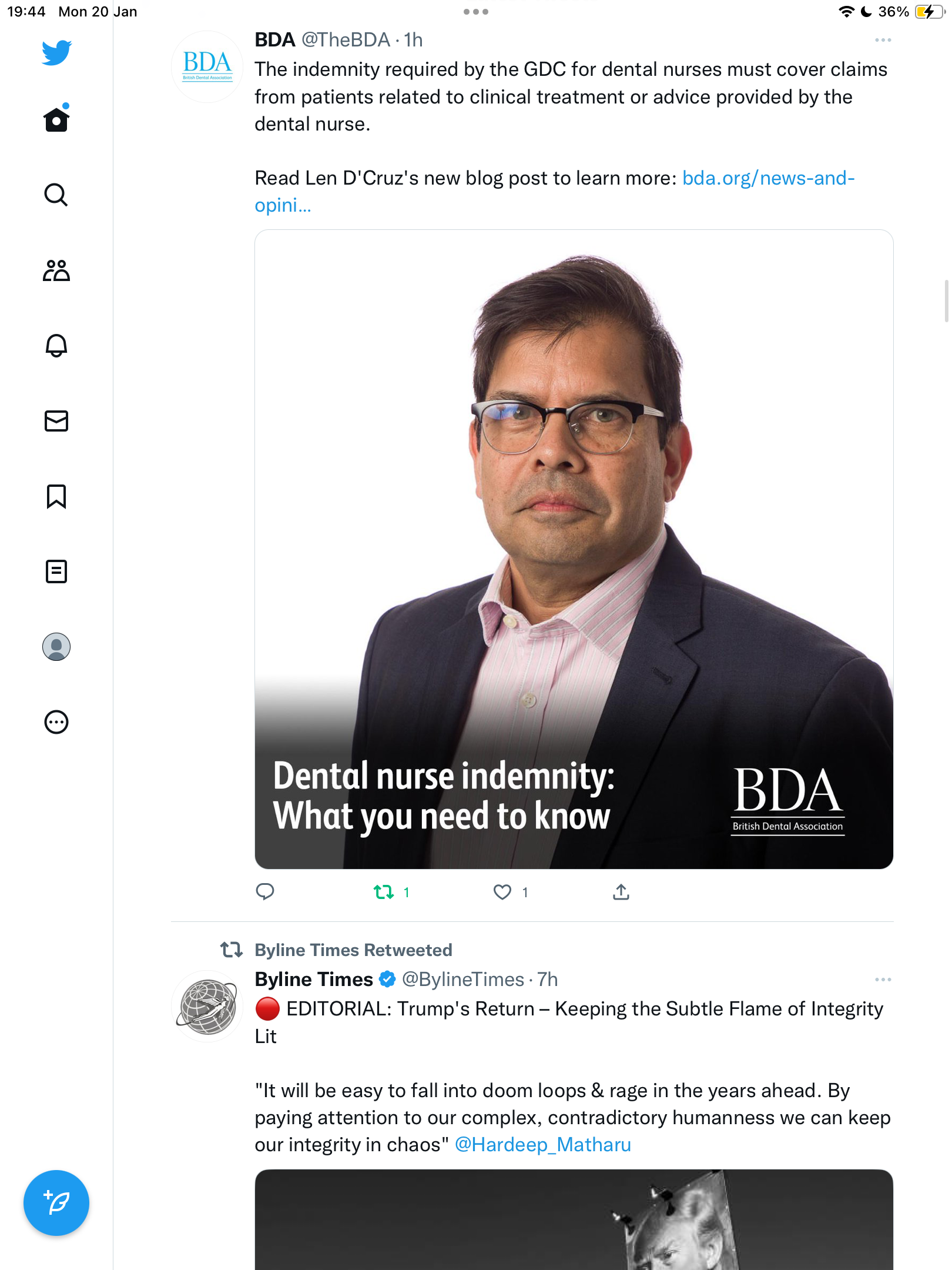Open the Home timeline icon
This screenshot has height=1270, width=952.
click(56, 119)
